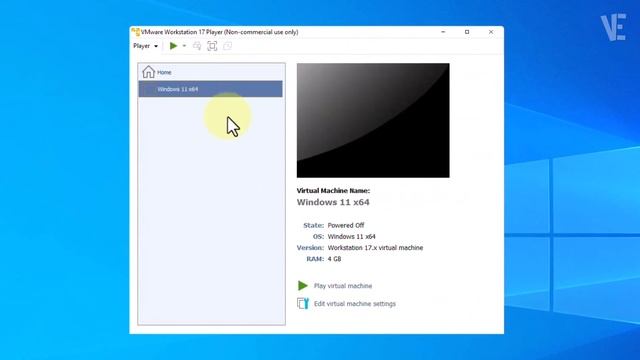Screen dimensions: 640x360
Task: Click the settings wrench icon
Action: pos(303,303)
